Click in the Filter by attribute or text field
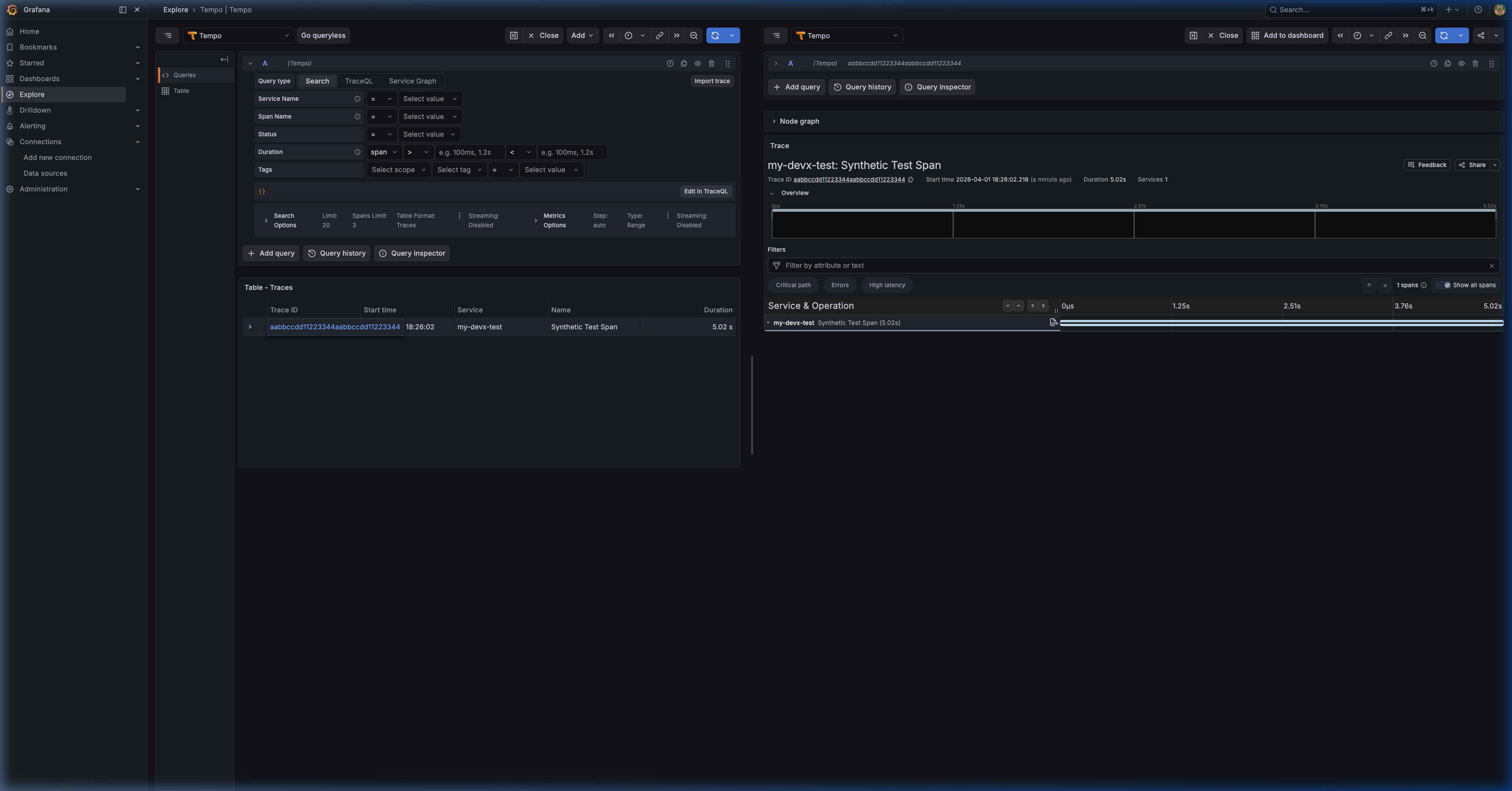 tap(1133, 266)
